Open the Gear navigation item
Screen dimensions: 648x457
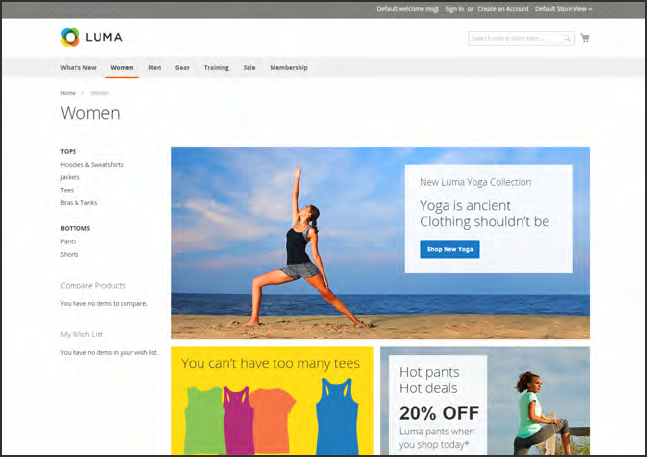tap(182, 67)
